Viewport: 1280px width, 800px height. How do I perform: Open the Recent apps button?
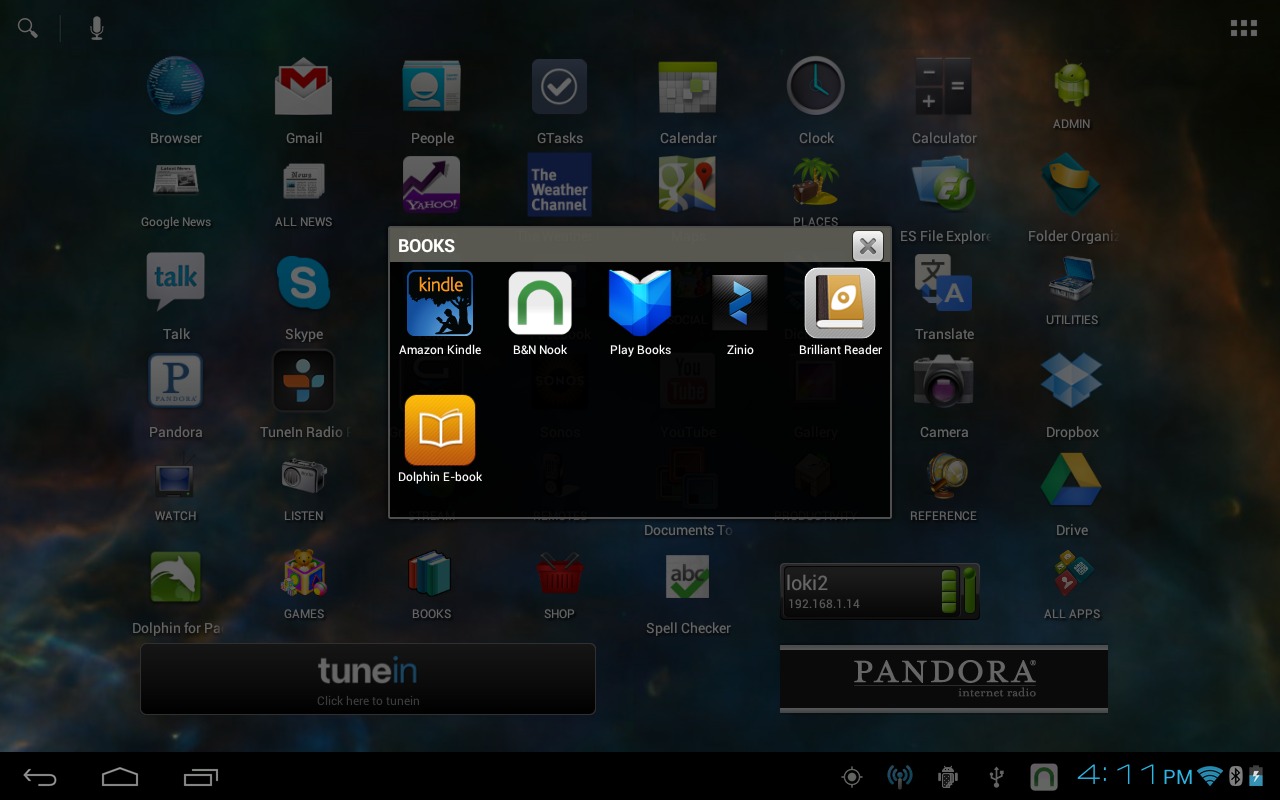(200, 776)
